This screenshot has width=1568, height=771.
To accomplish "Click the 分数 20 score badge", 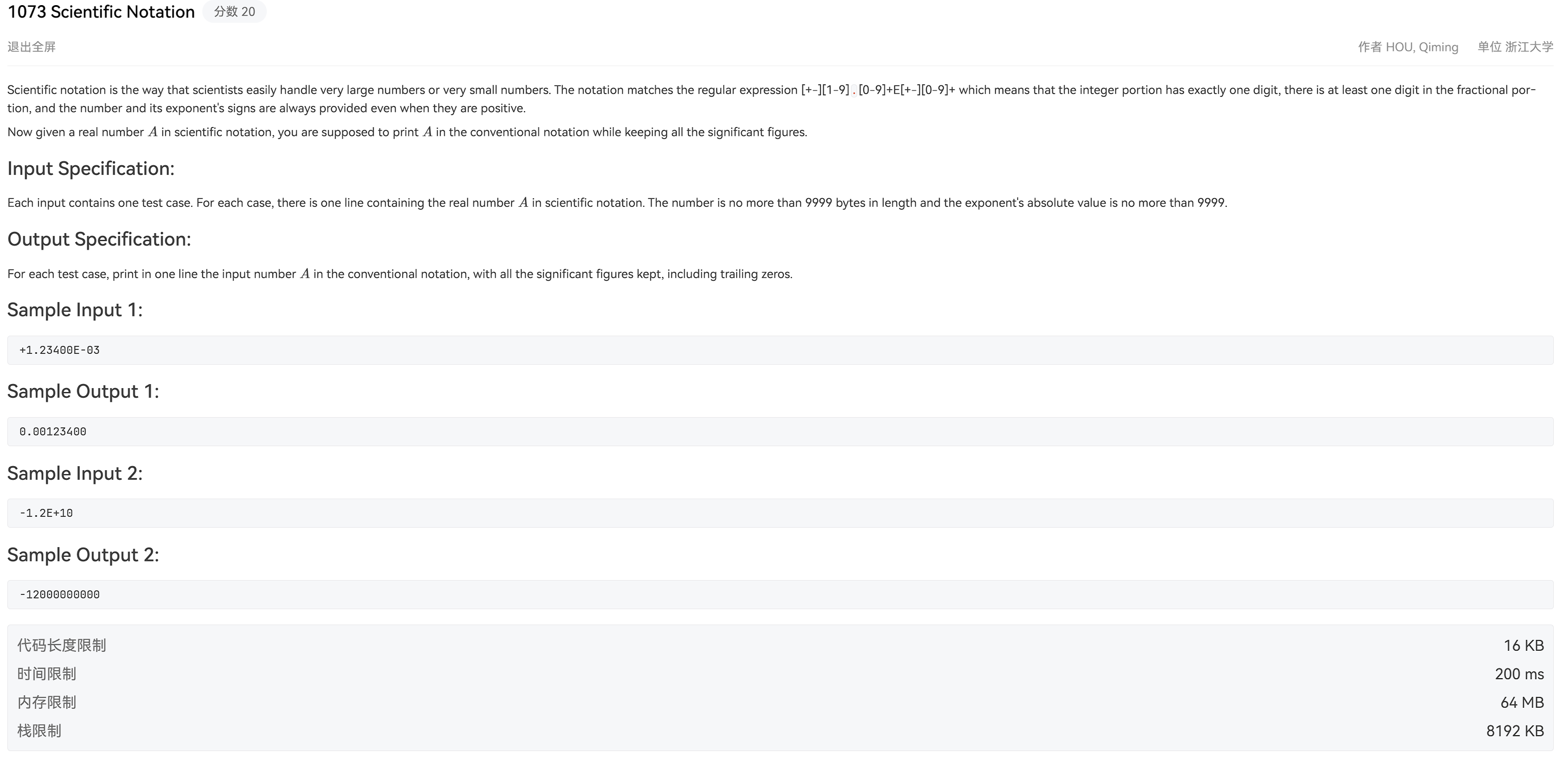I will click(x=234, y=11).
